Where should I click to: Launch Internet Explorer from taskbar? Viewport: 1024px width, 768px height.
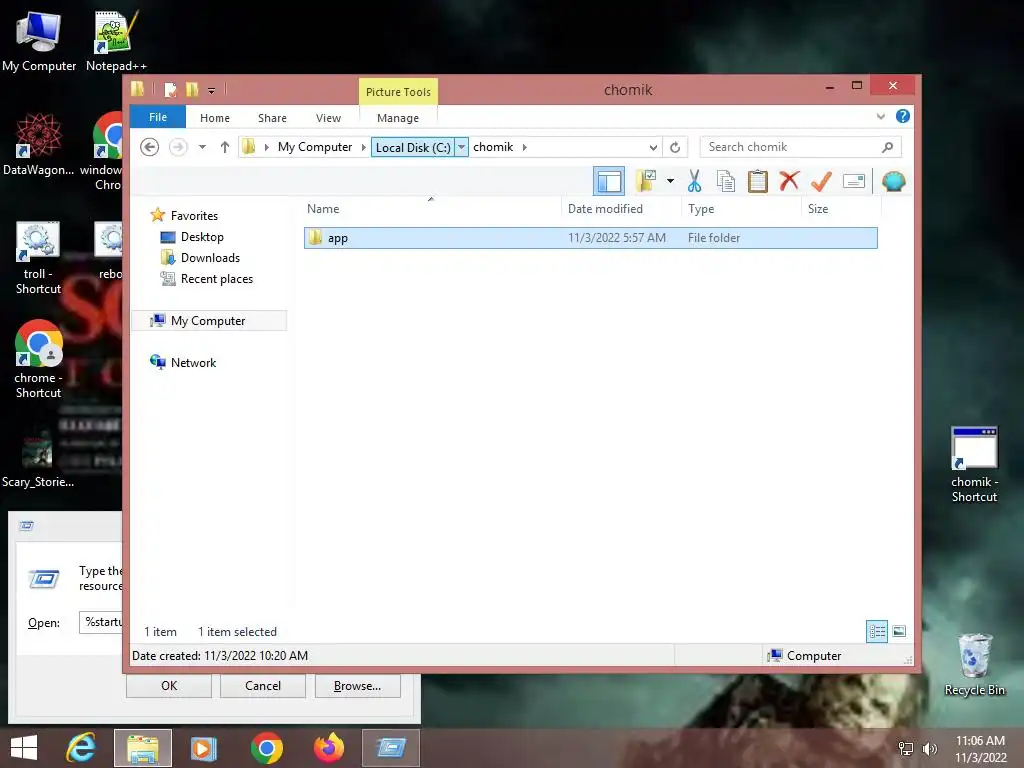point(81,748)
